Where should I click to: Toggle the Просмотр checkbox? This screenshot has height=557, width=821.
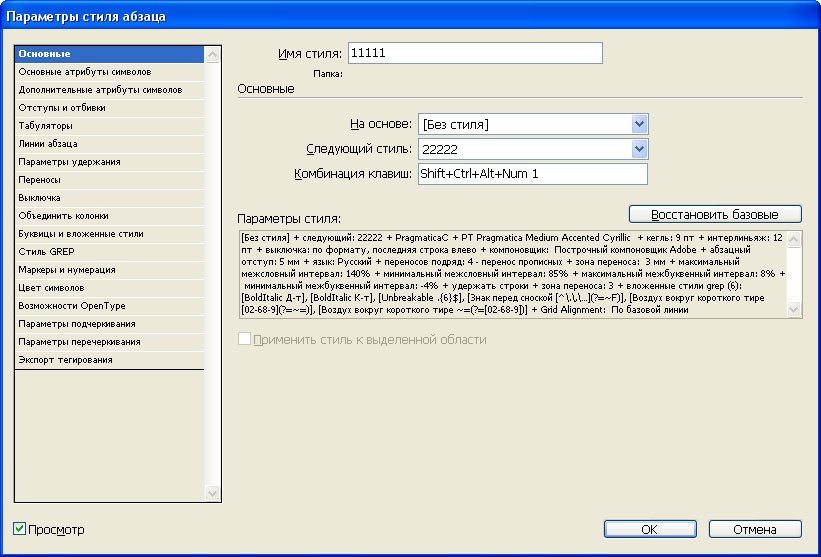[19, 529]
